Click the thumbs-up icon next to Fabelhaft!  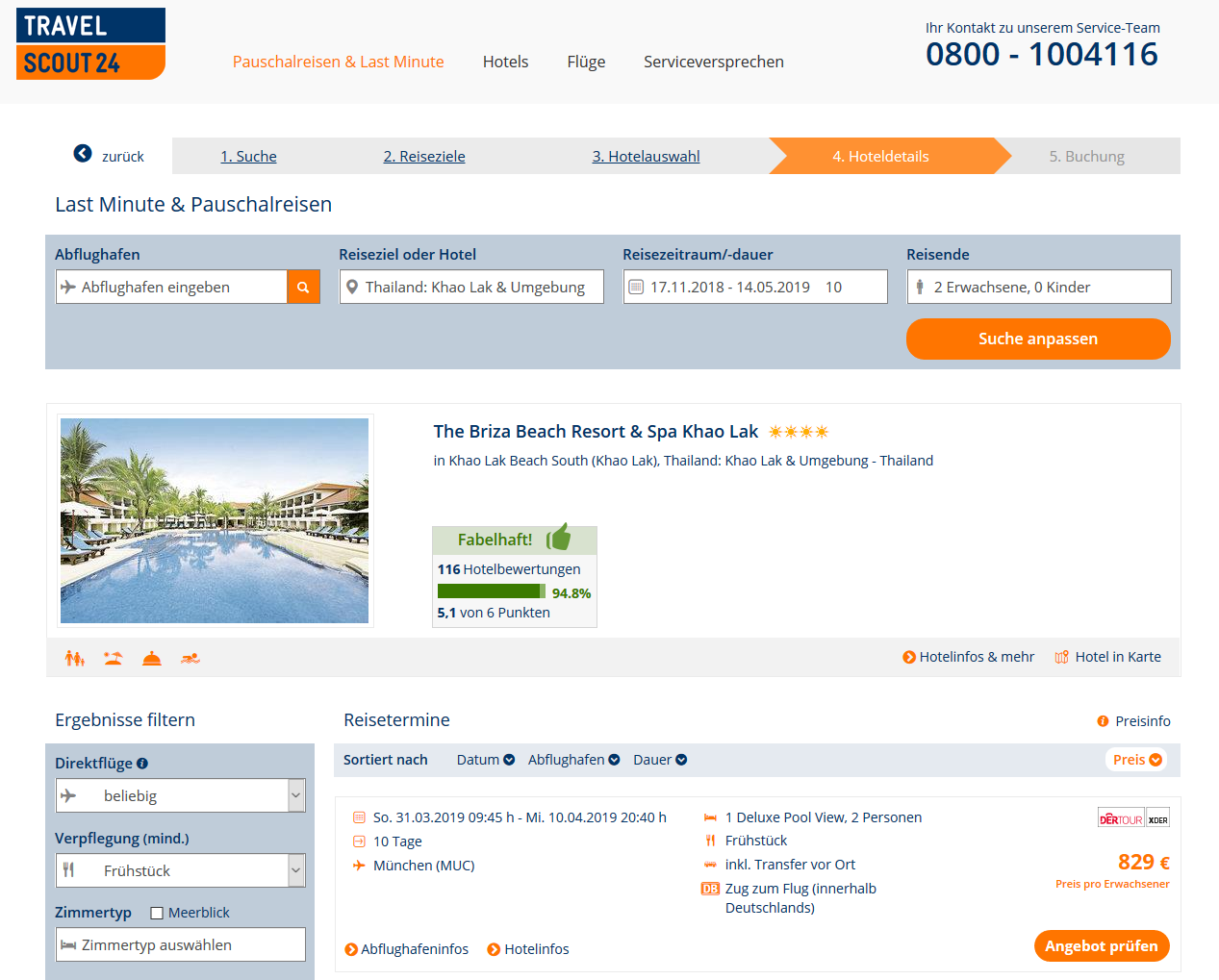coord(559,537)
